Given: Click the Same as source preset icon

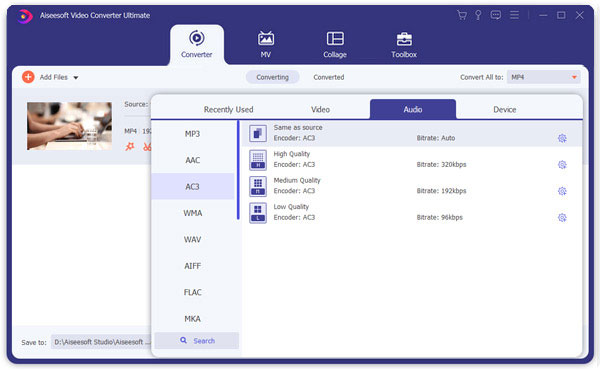Looking at the screenshot, I should (258, 134).
